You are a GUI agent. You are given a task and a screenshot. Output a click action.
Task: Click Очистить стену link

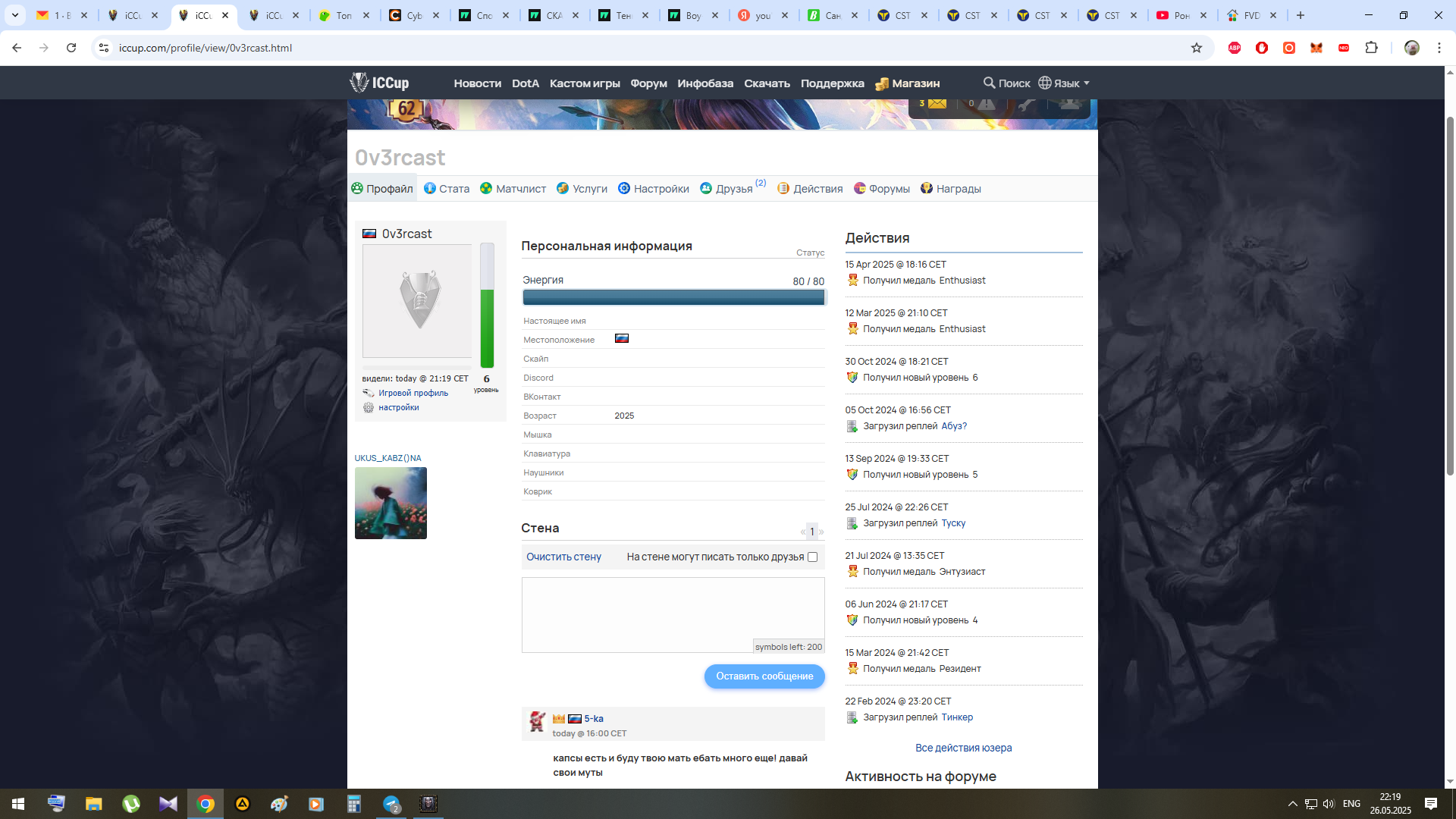(x=563, y=557)
